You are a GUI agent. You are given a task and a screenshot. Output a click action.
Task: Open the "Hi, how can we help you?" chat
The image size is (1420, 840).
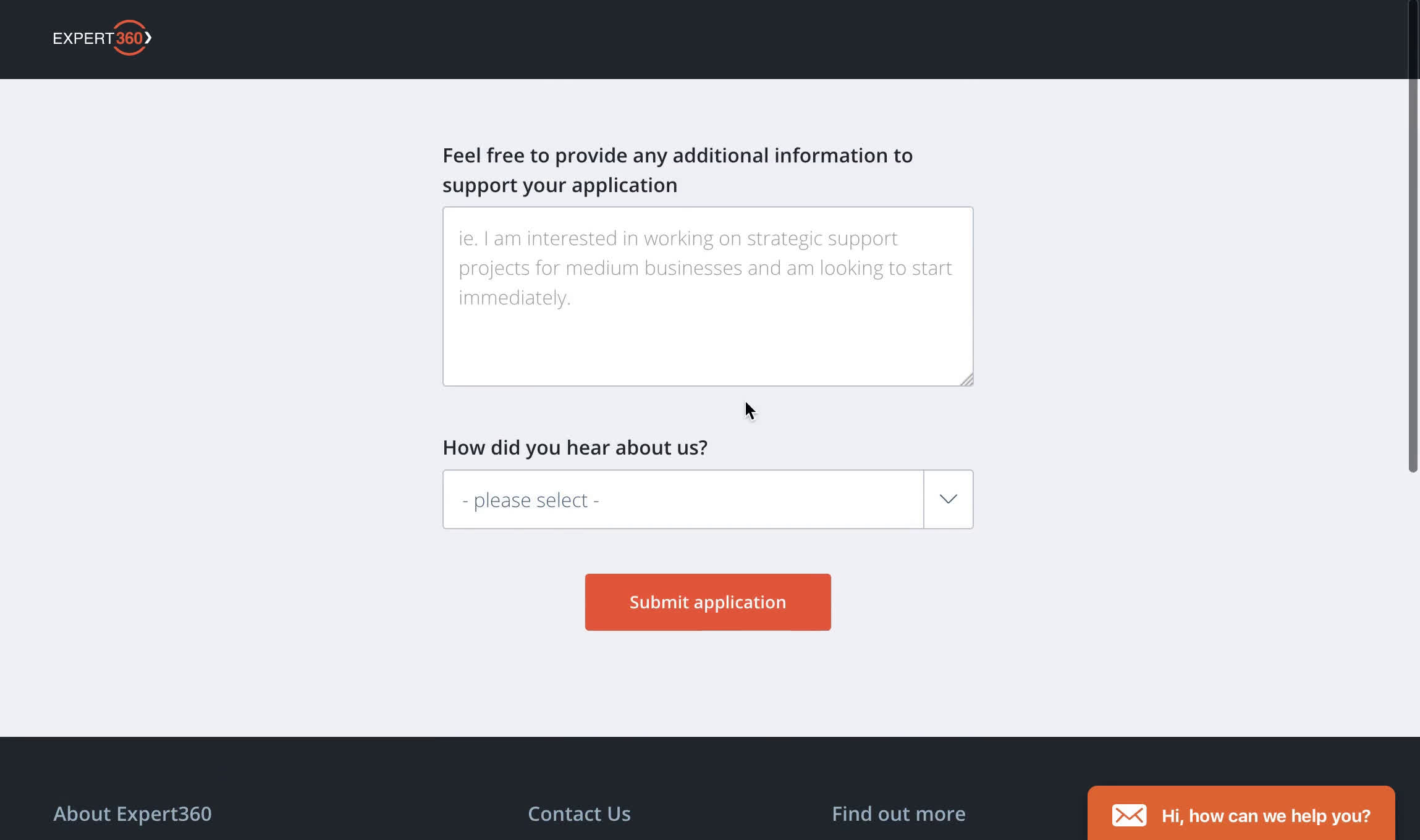point(1241,814)
